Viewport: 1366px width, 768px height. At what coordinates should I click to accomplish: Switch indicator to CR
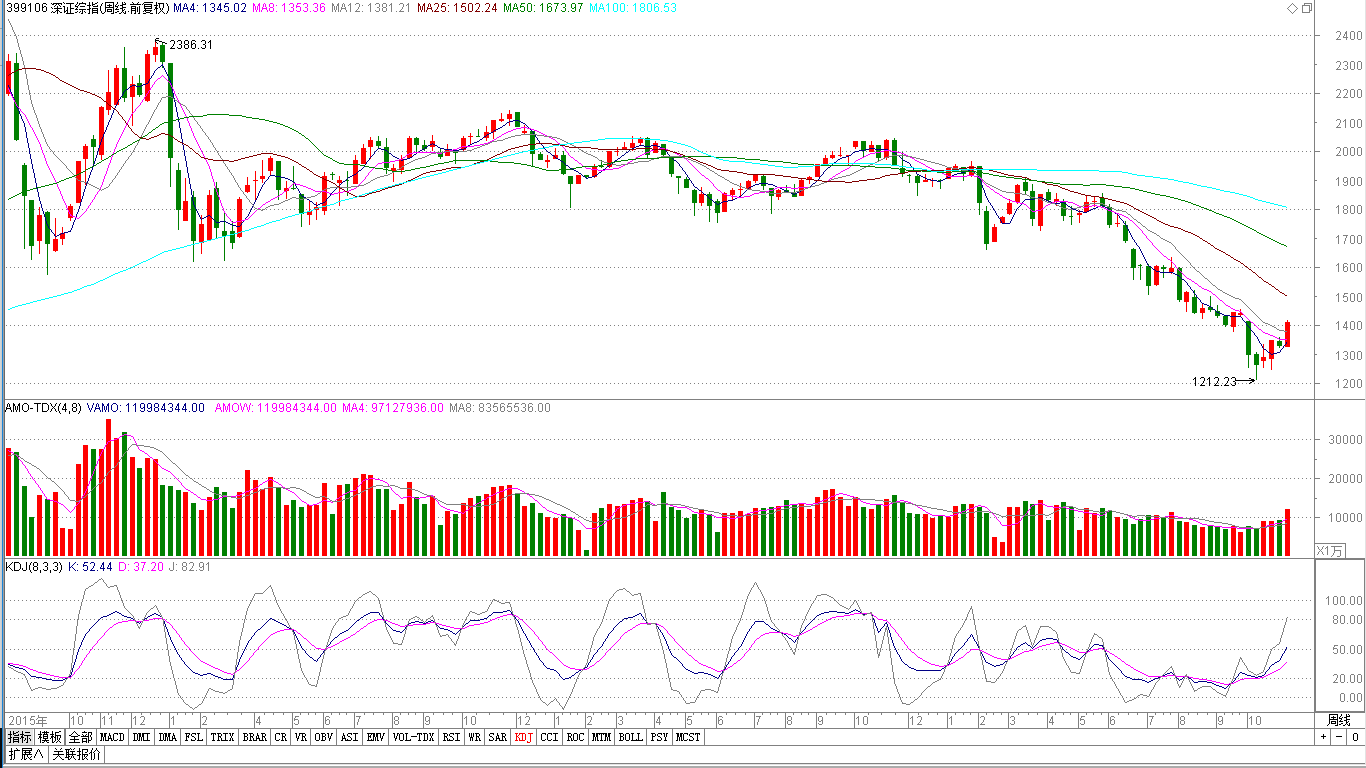[x=281, y=737]
